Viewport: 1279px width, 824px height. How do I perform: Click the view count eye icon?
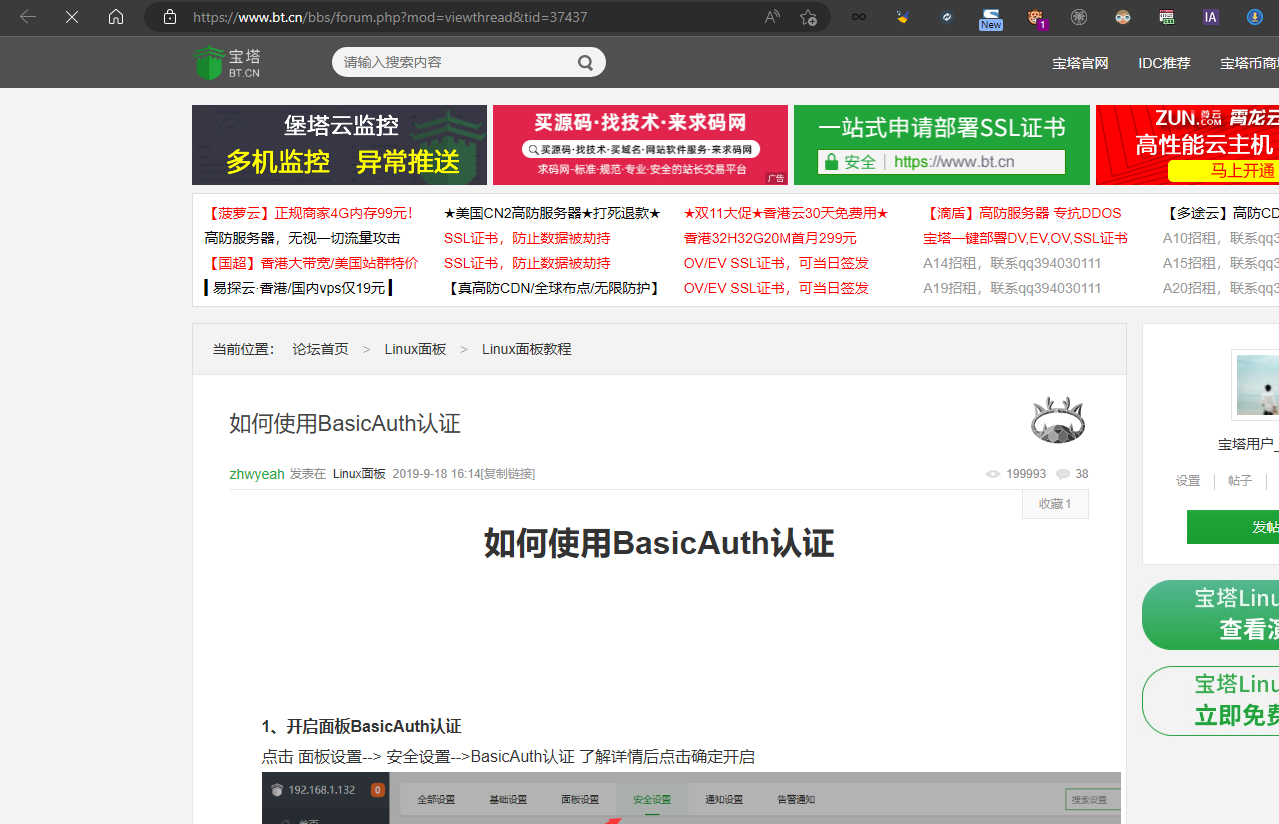click(x=992, y=474)
